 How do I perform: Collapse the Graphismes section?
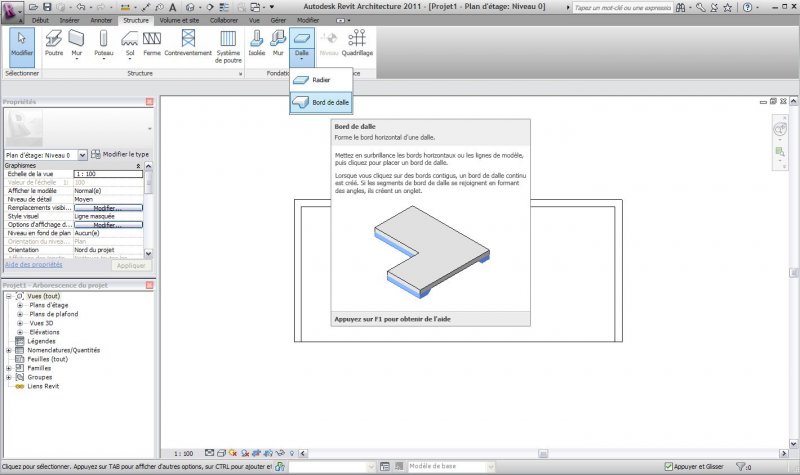click(x=138, y=166)
